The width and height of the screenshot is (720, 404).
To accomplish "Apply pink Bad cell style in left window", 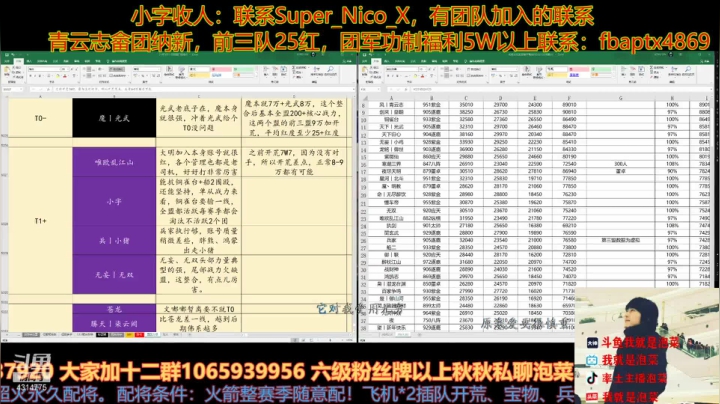I will coord(221,69).
